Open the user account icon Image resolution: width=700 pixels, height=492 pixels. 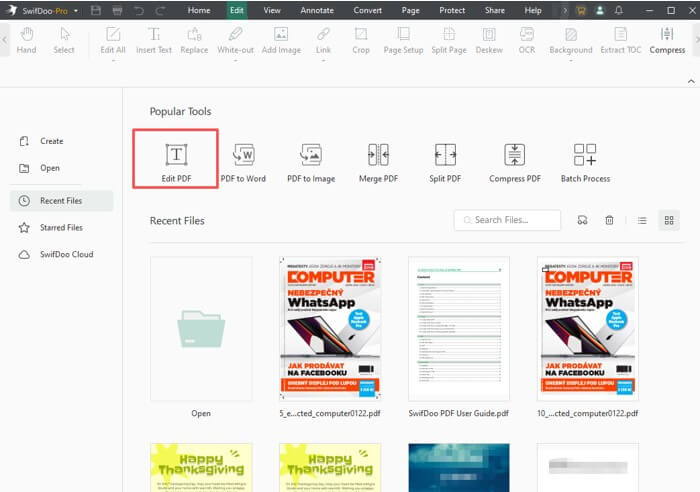click(600, 10)
